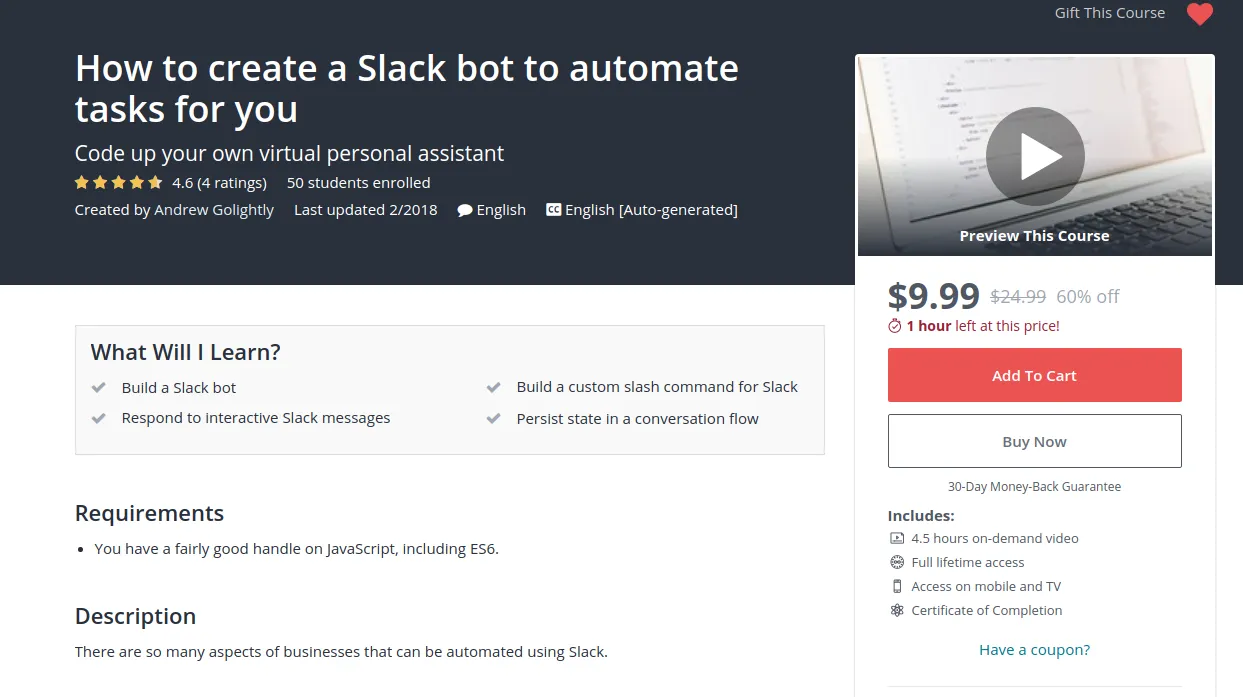This screenshot has height=697, width=1243.
Task: Click the checkmark beside custom slash command
Action: pos(494,387)
